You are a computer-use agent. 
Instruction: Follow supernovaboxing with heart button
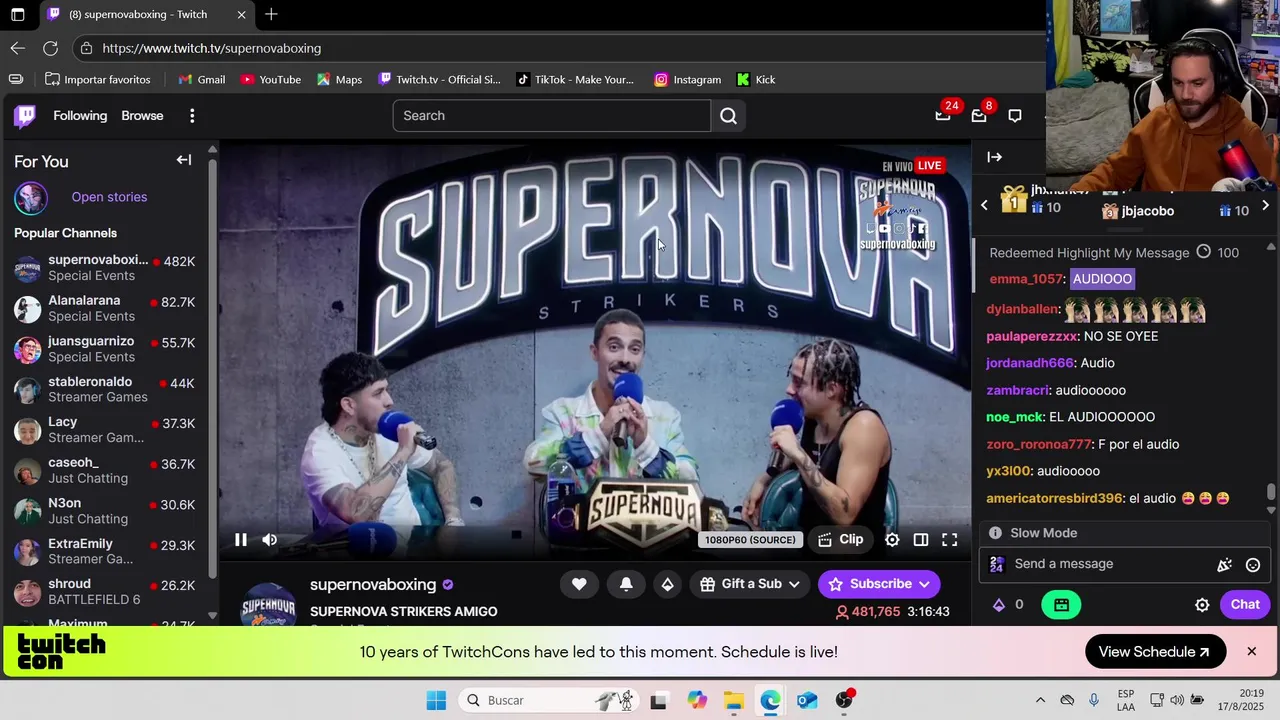tap(579, 584)
